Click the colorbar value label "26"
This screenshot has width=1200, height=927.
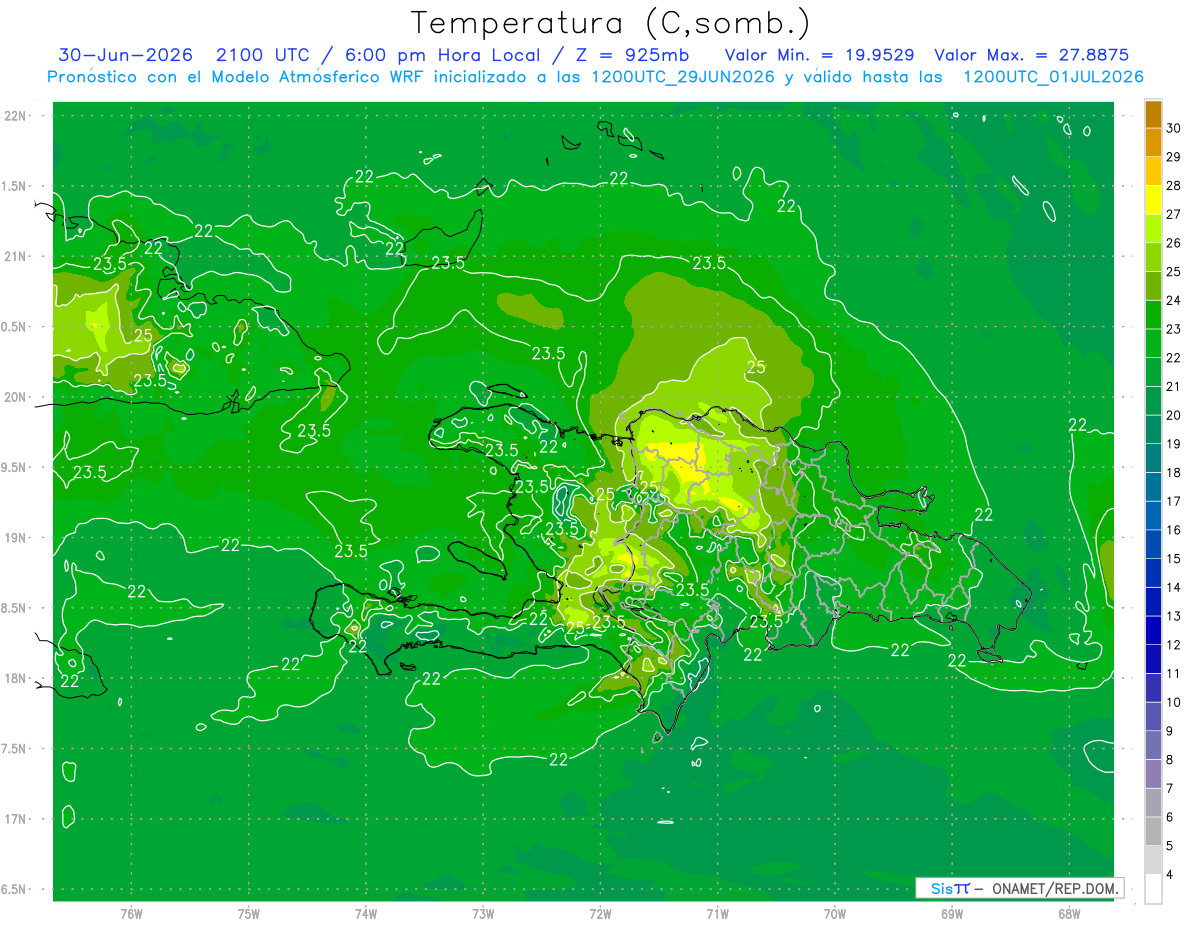pyautogui.click(x=1175, y=243)
